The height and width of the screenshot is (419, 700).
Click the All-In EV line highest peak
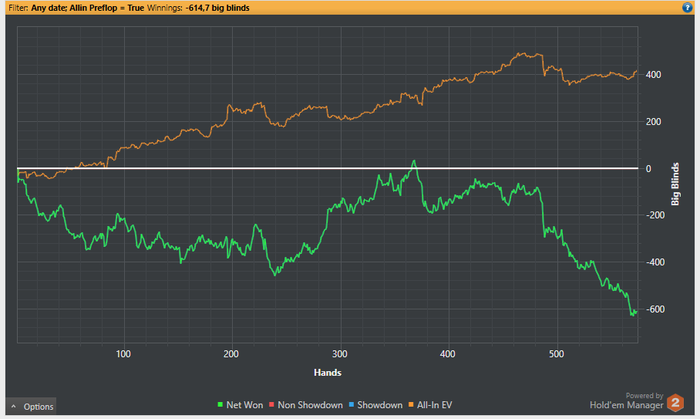tap(520, 54)
